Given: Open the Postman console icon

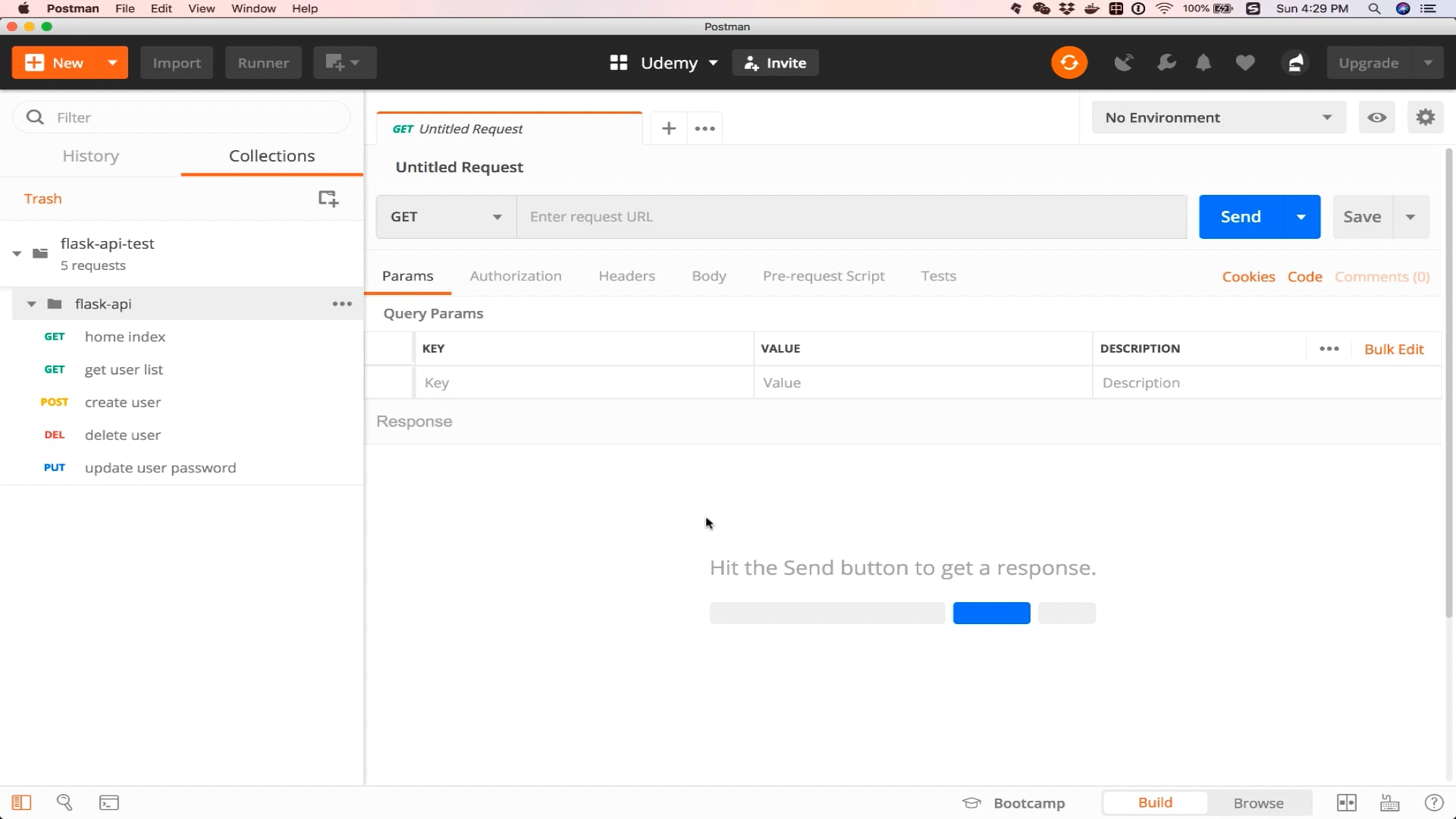Looking at the screenshot, I should pos(109,802).
